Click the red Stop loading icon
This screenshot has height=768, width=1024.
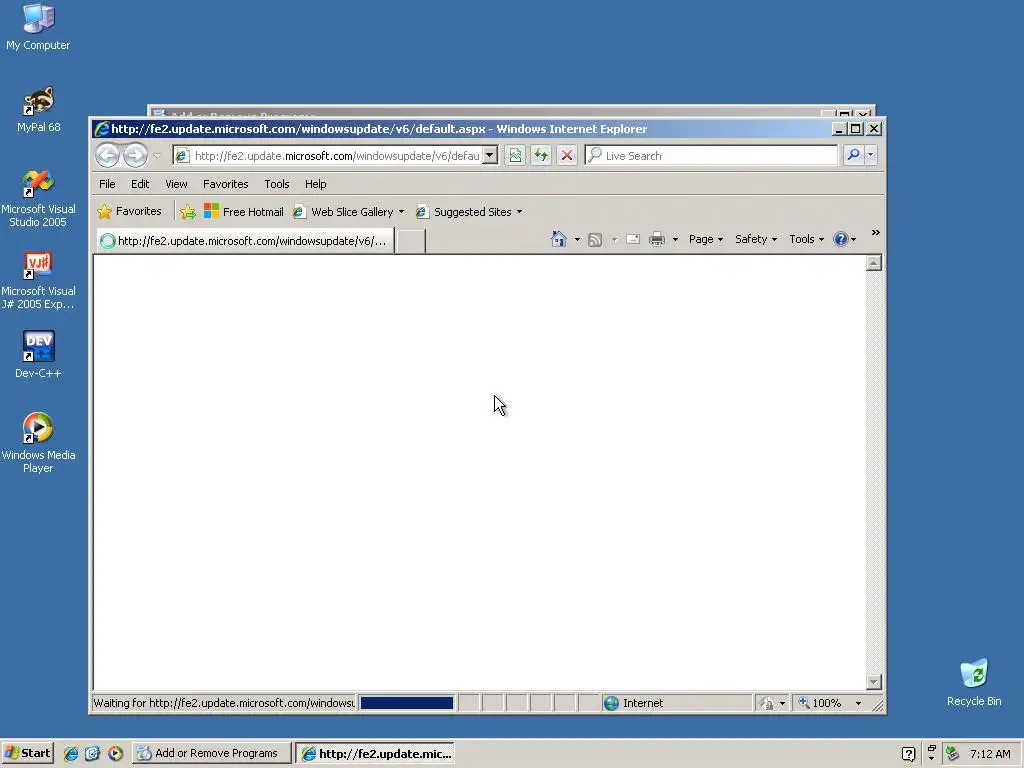(567, 155)
